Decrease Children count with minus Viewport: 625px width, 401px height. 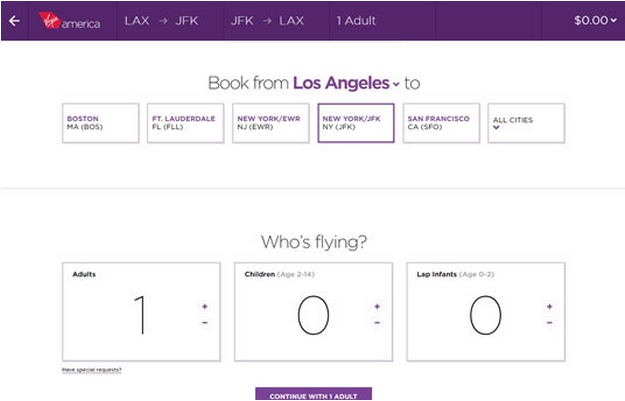point(377,322)
